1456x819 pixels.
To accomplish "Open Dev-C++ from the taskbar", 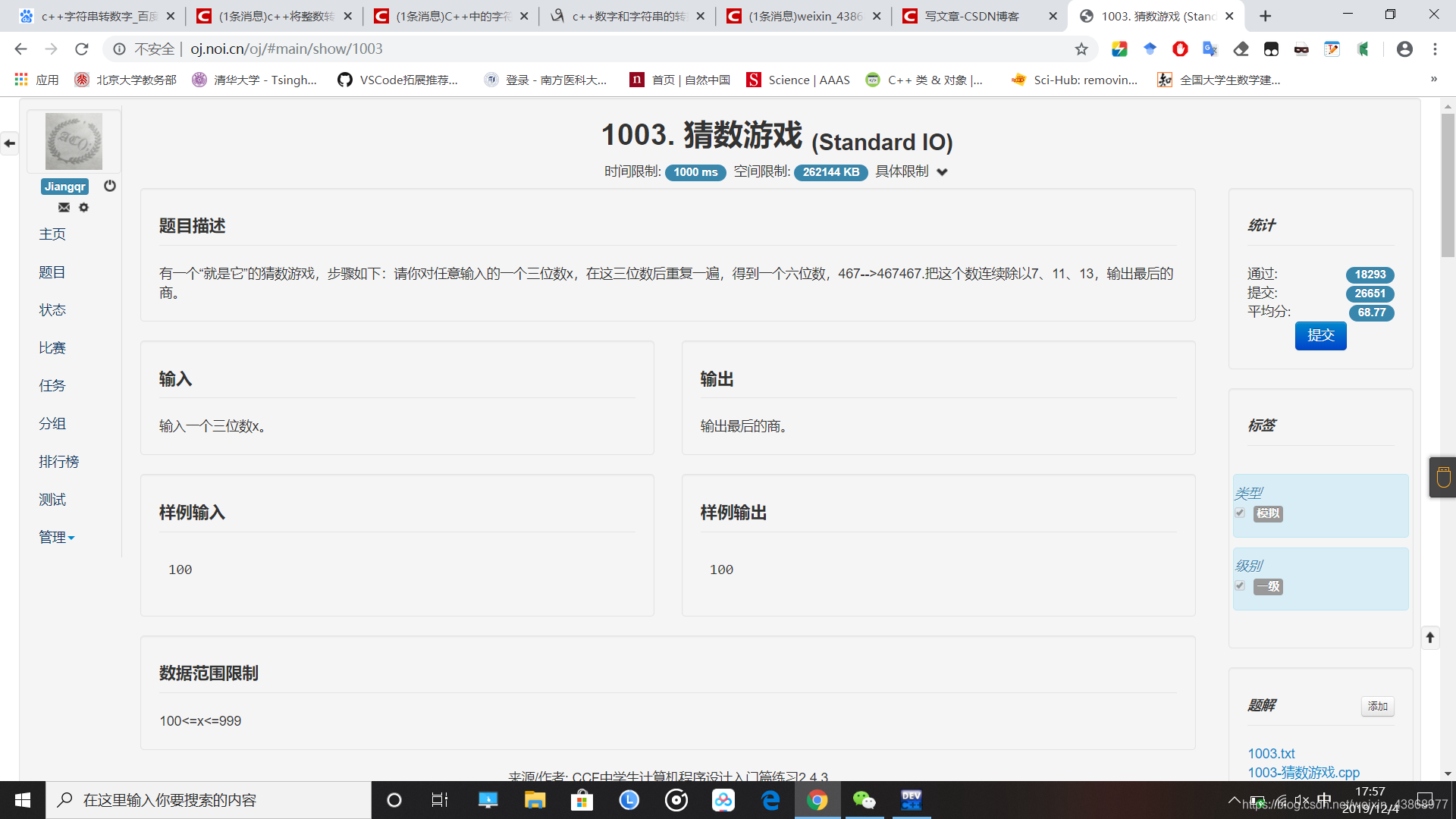I will (911, 800).
